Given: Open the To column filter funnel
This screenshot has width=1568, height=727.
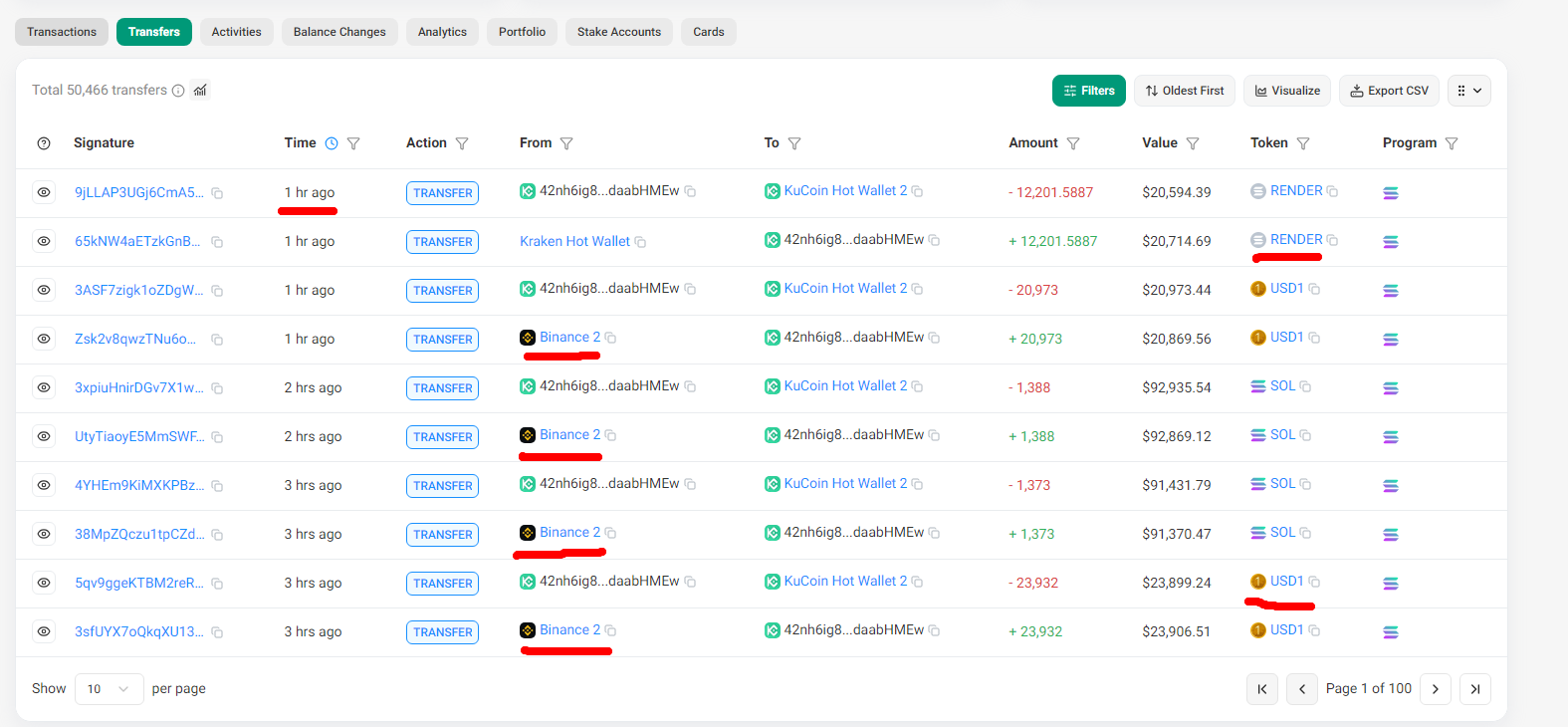Looking at the screenshot, I should tap(794, 143).
